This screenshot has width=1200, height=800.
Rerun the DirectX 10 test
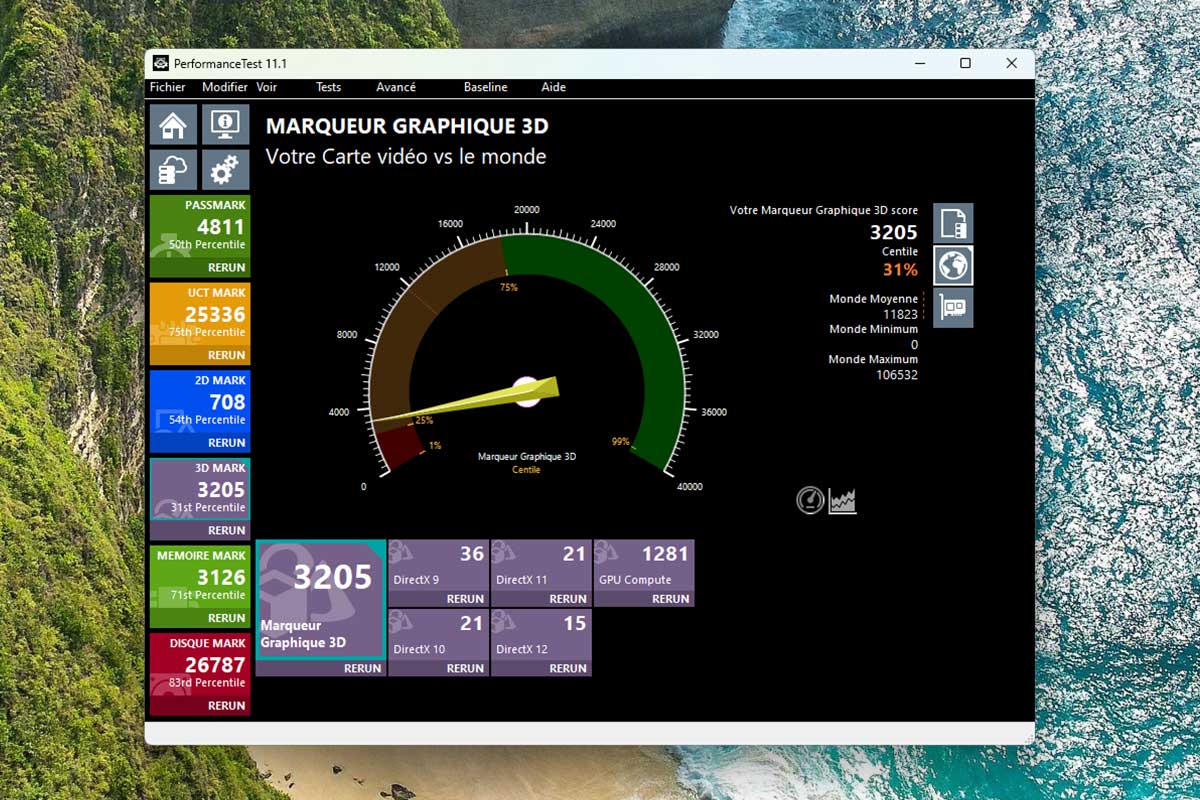pyautogui.click(x=465, y=668)
